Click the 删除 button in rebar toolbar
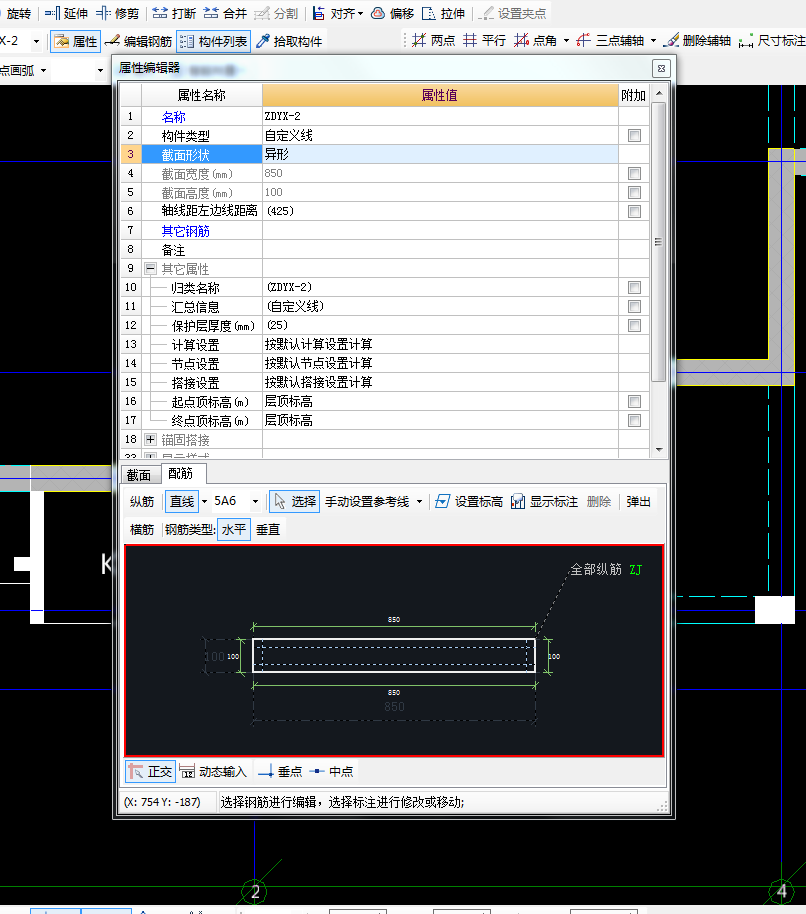The height and width of the screenshot is (914, 806). [x=599, y=501]
